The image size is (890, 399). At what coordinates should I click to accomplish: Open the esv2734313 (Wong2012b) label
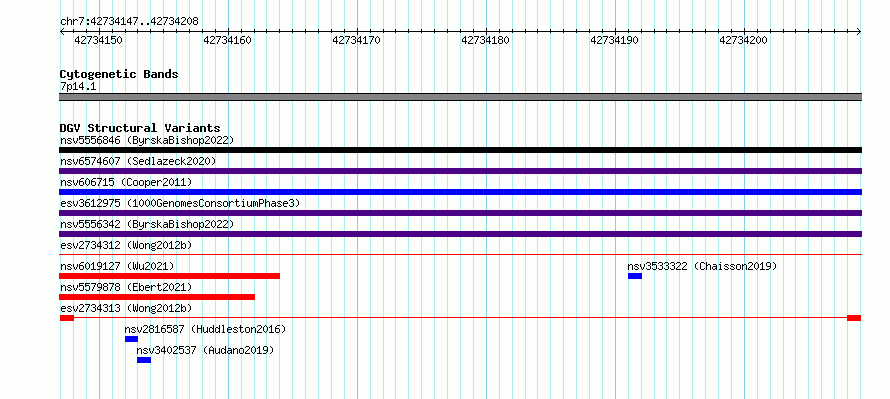click(x=126, y=308)
